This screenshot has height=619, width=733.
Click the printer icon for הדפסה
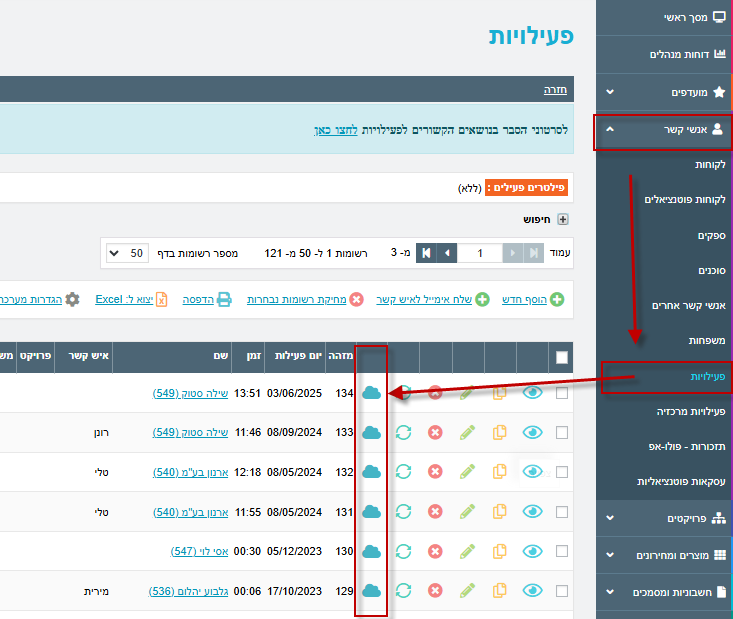(225, 299)
